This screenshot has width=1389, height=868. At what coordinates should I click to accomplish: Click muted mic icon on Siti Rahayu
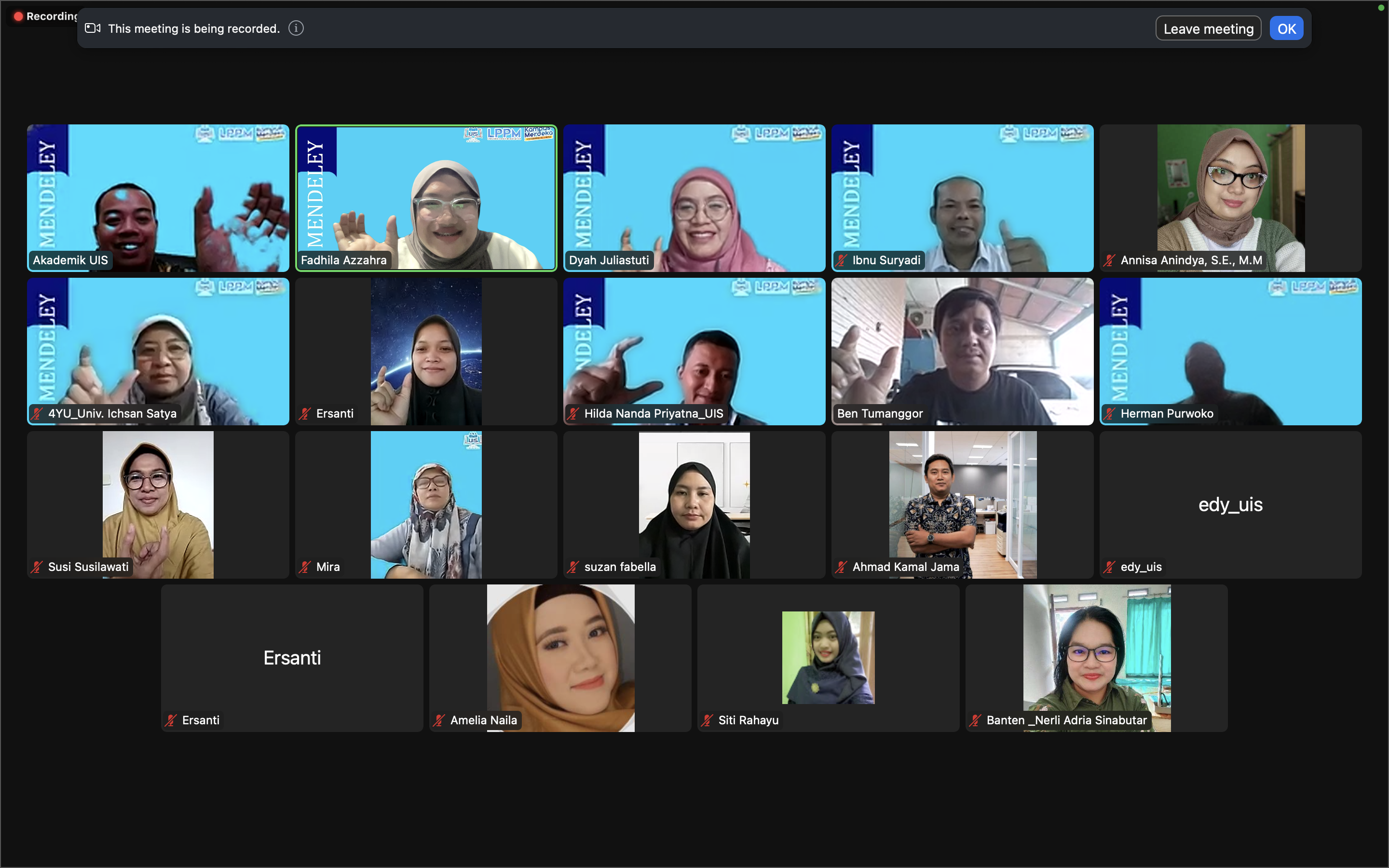(x=707, y=720)
